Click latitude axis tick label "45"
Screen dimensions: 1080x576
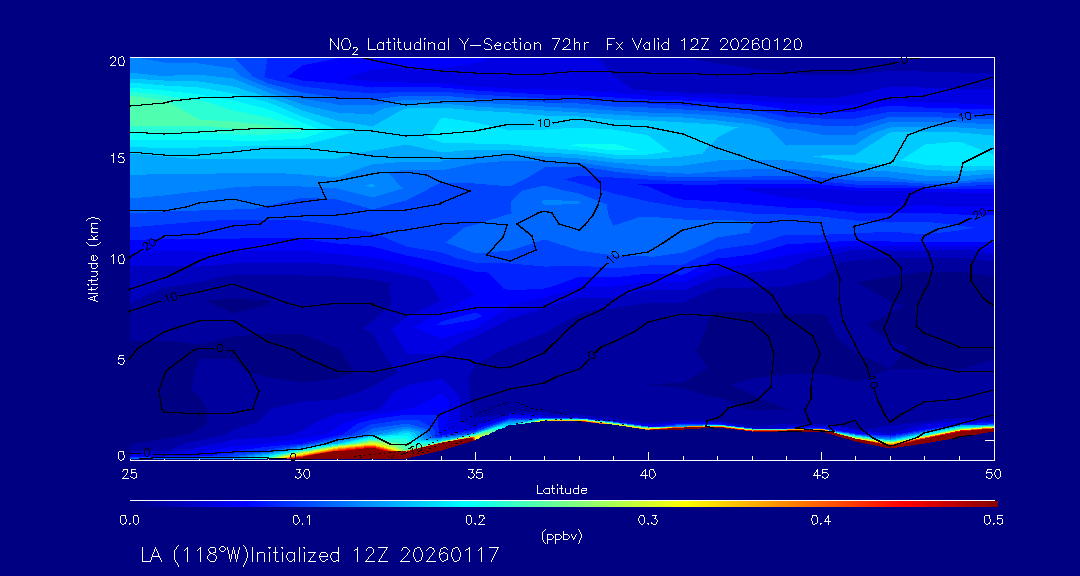tap(821, 474)
